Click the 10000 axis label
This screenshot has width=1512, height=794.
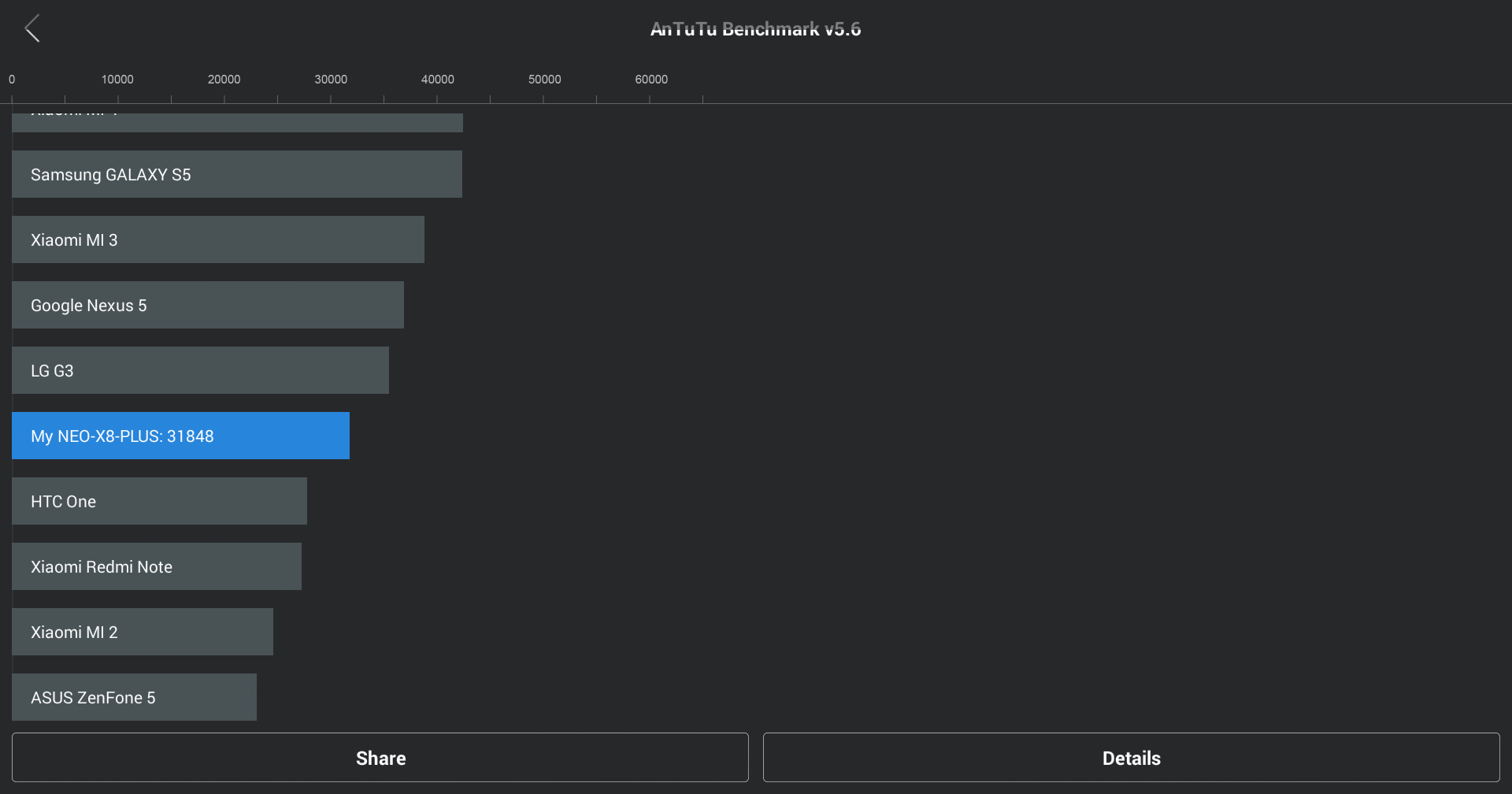[x=117, y=80]
